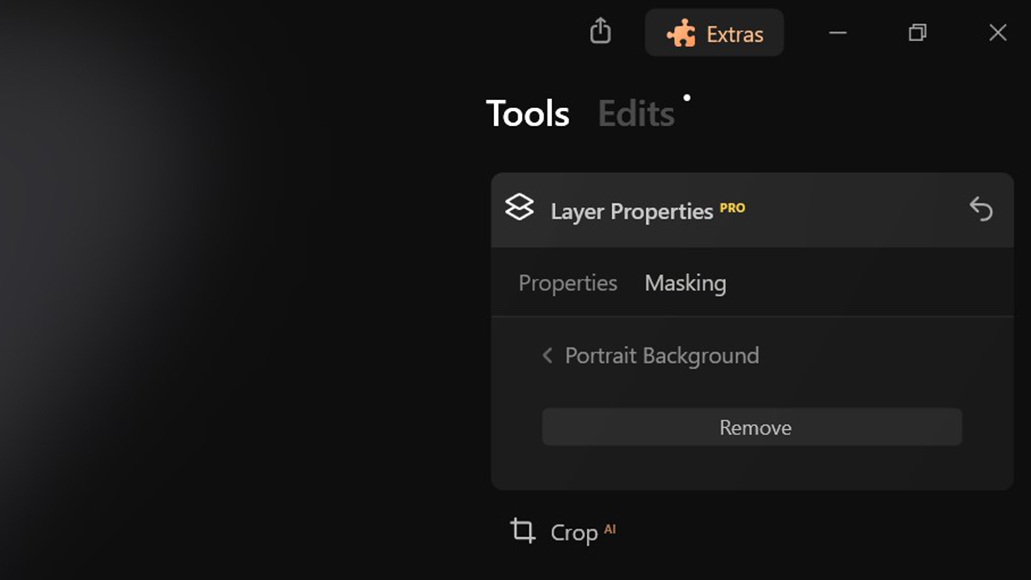Click the orange puzzle piece Extras icon

681,33
